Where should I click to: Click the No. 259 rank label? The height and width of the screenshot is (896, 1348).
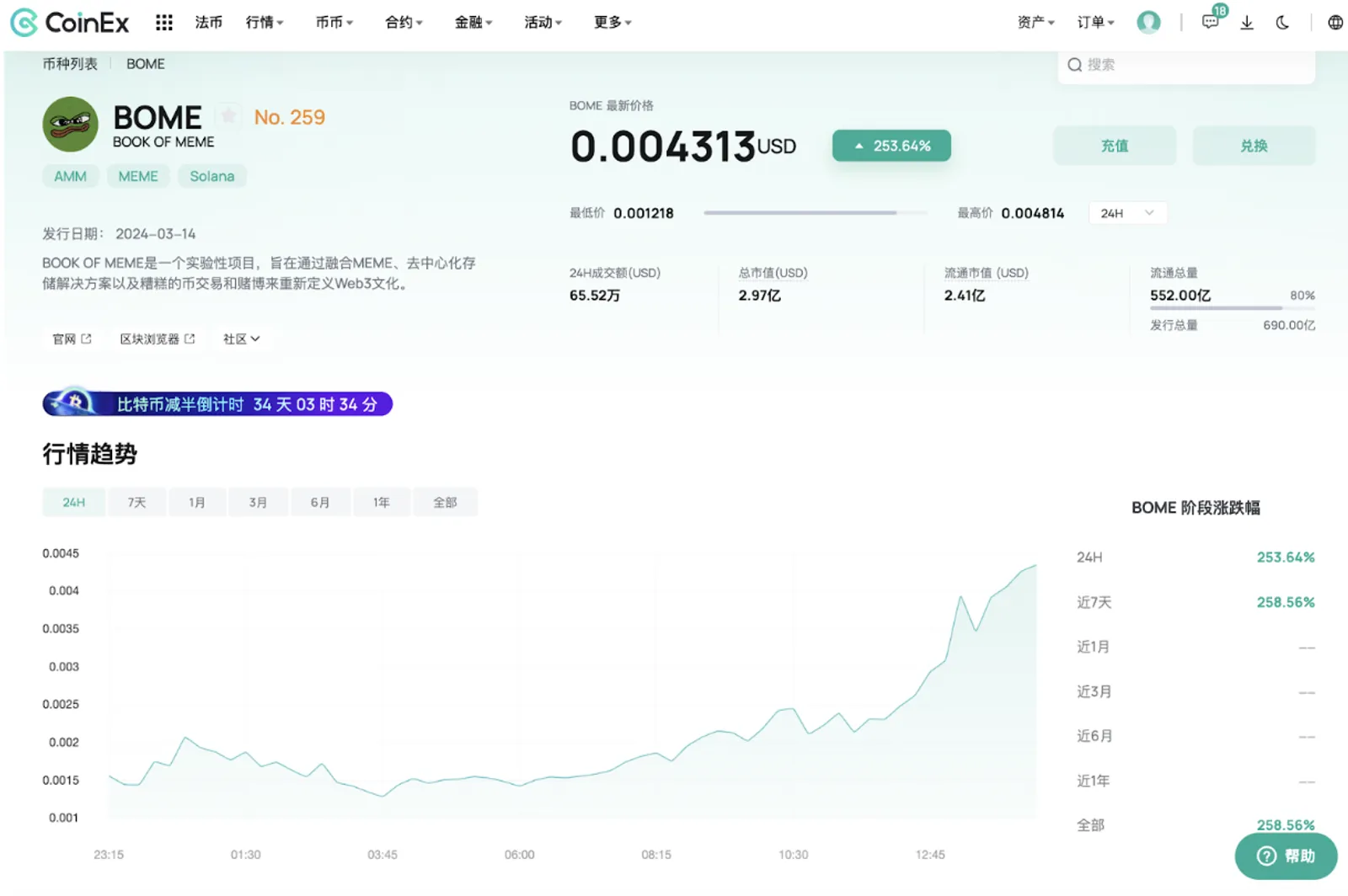pos(290,117)
